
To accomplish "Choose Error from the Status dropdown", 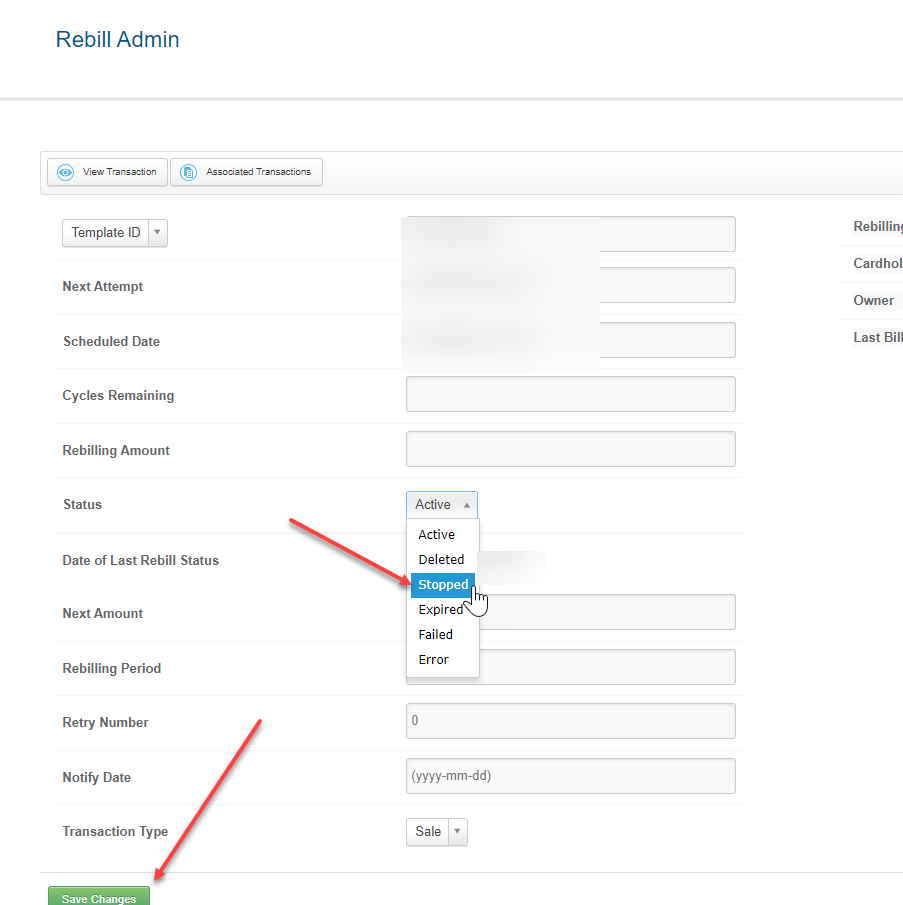I will [434, 660].
